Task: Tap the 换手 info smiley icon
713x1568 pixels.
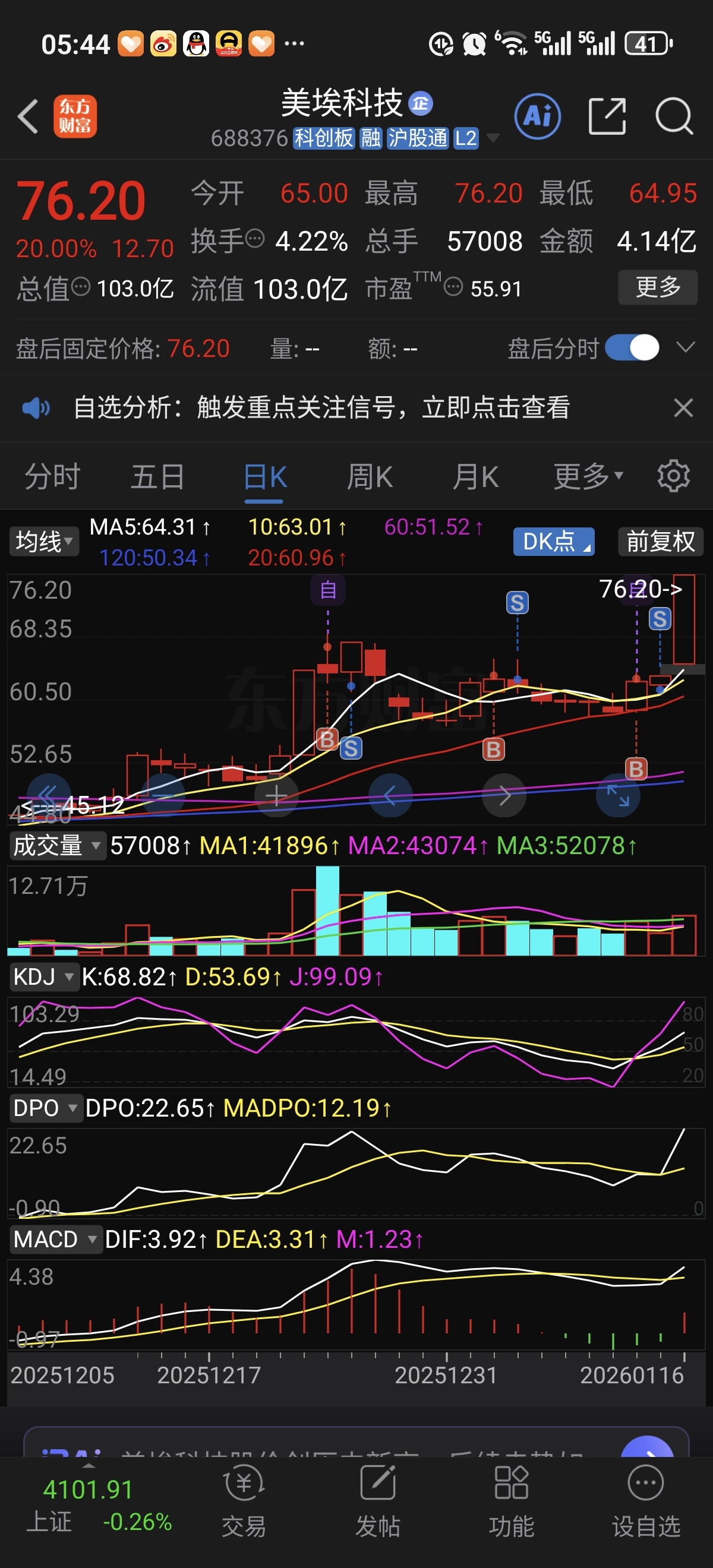Action: tap(254, 238)
